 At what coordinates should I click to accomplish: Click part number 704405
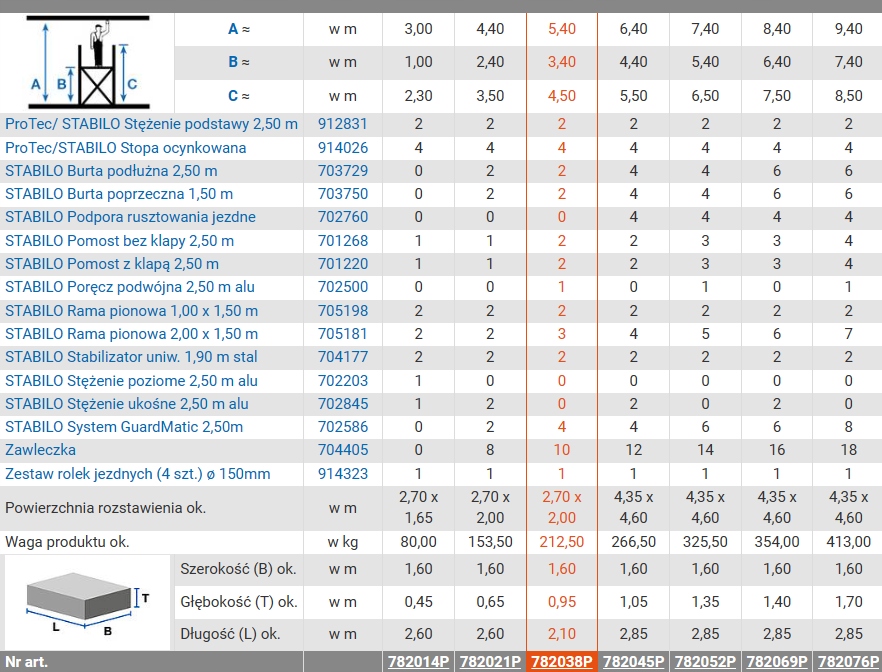pos(343,450)
